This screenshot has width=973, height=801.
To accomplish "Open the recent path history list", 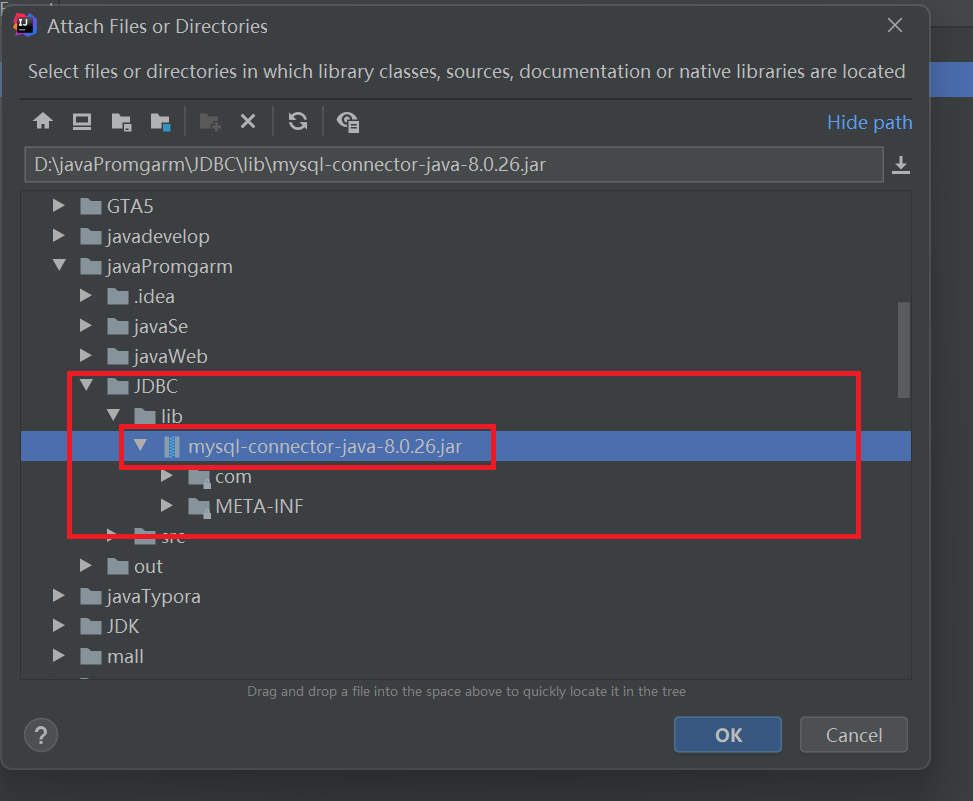I will pyautogui.click(x=900, y=165).
